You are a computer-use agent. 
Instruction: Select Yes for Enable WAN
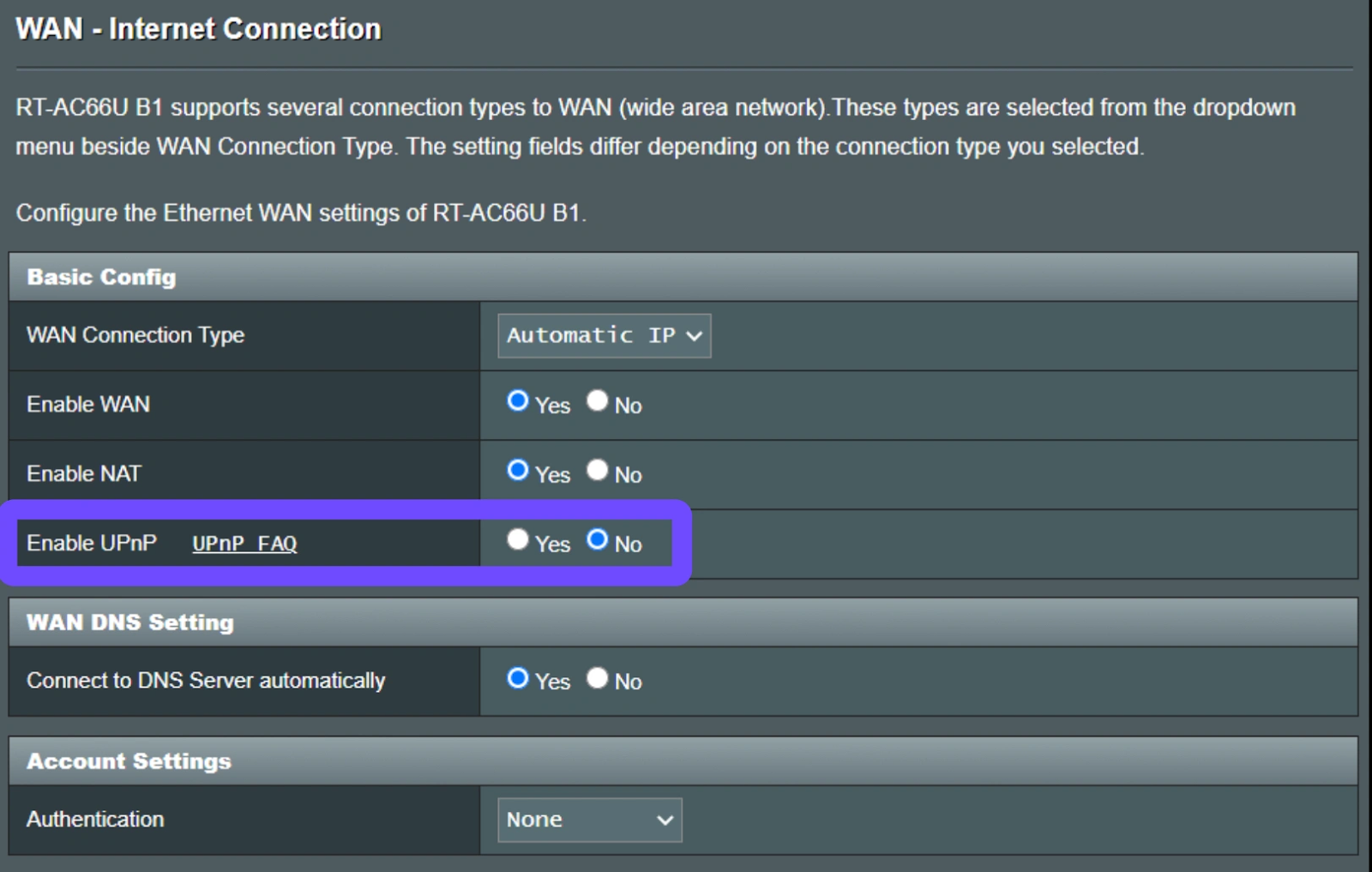pos(518,401)
